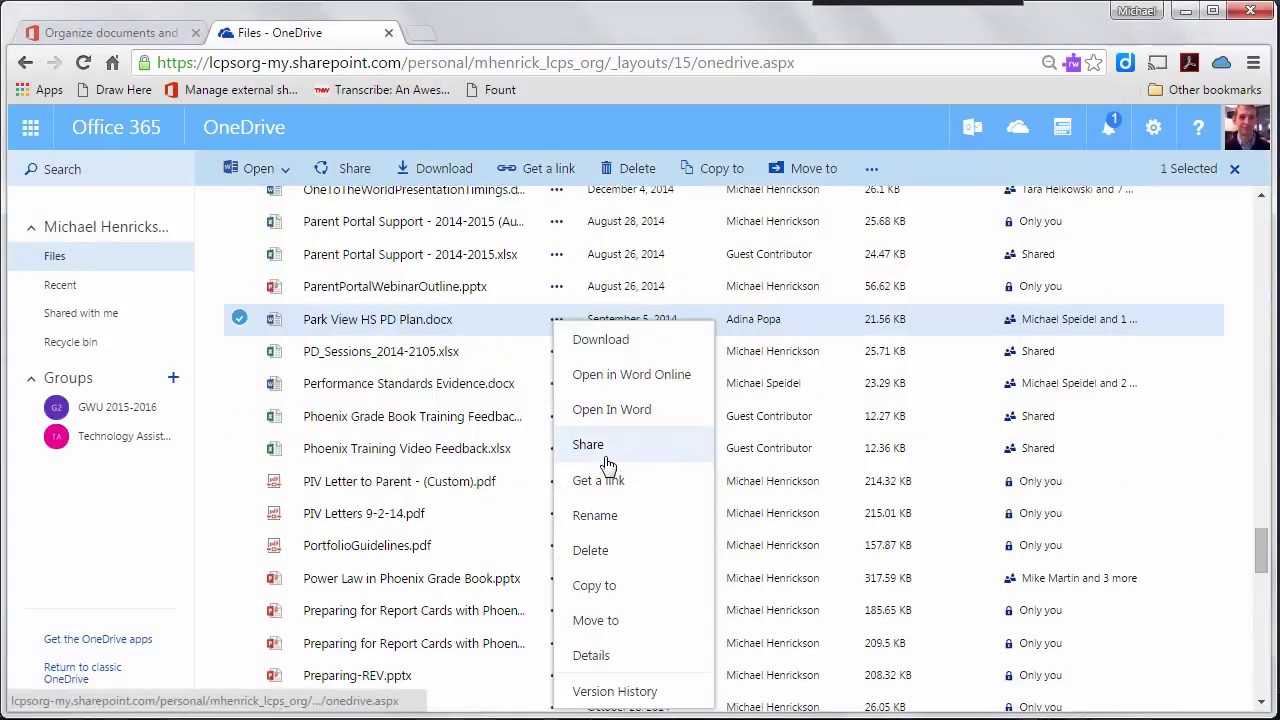The width and height of the screenshot is (1280, 720).
Task: Reload the current page
Action: click(84, 62)
